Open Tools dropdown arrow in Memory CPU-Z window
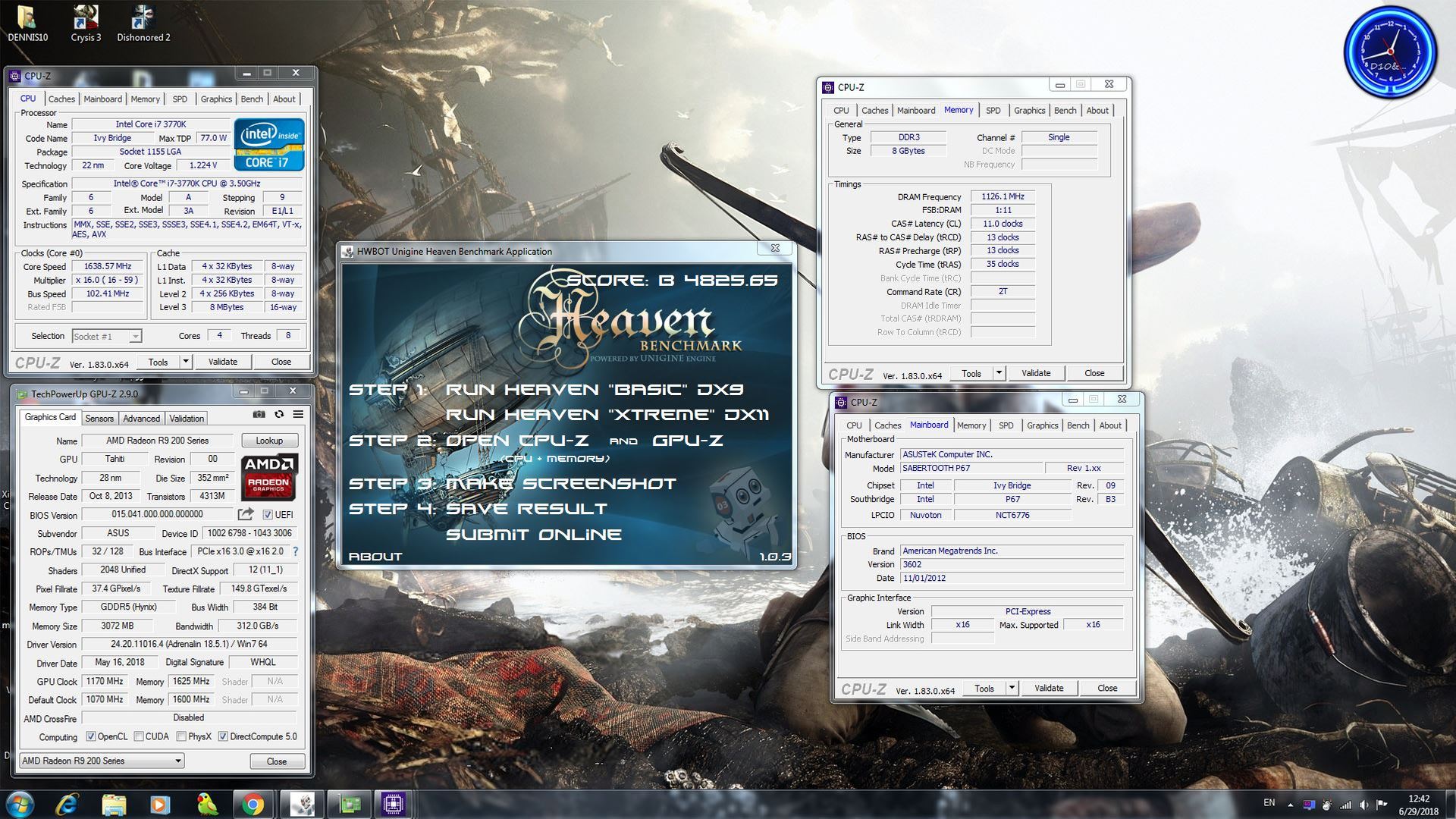This screenshot has height=819, width=1456. pyautogui.click(x=999, y=373)
